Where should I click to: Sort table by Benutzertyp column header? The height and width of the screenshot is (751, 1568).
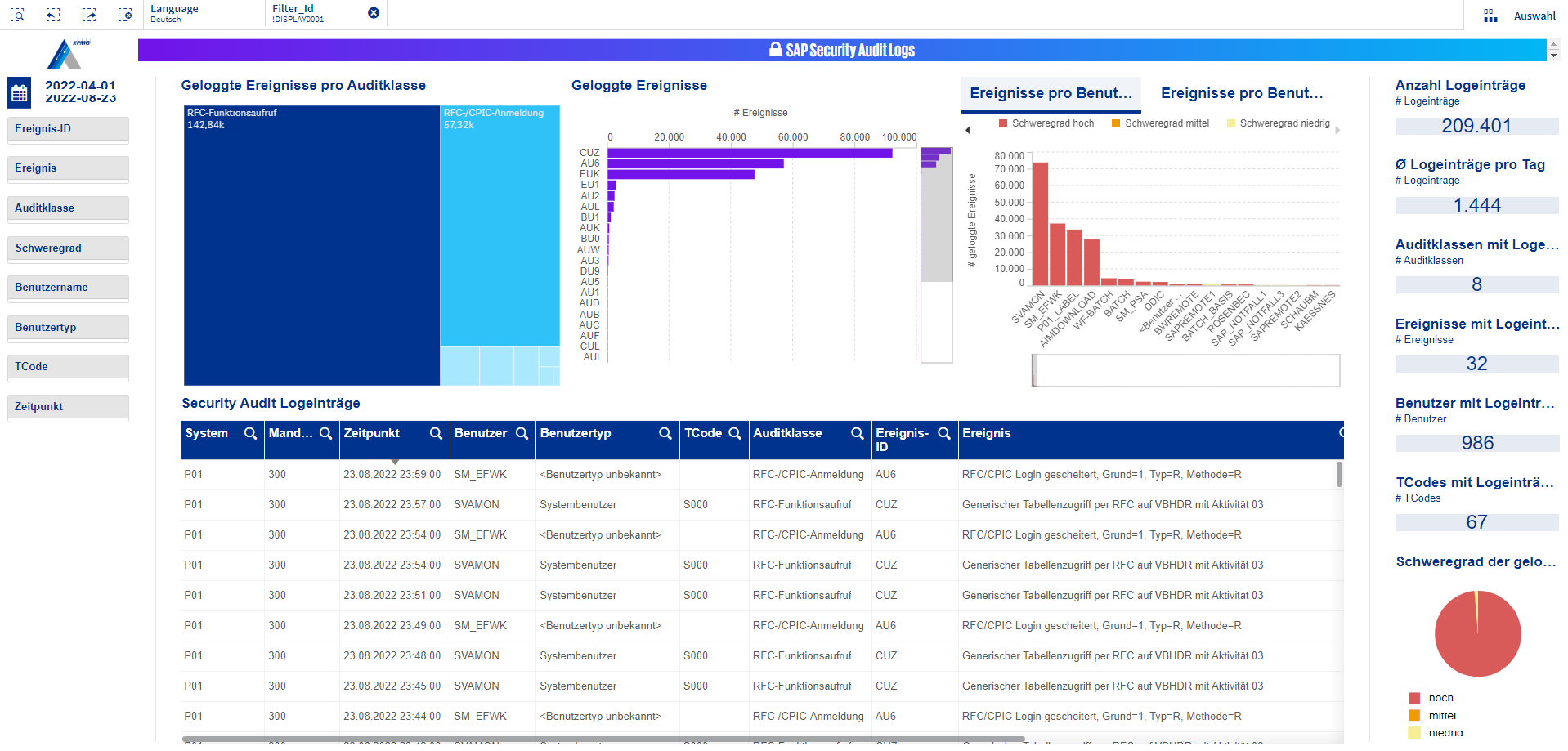(x=576, y=433)
